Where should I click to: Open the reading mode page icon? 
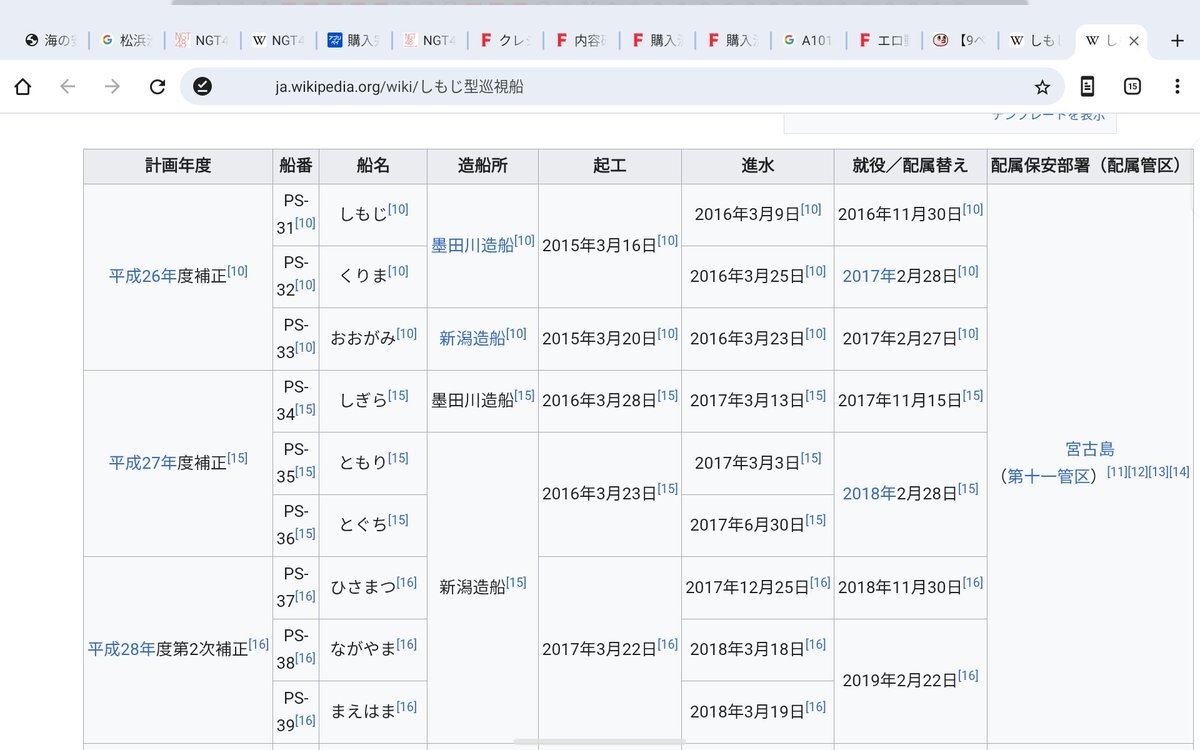click(1087, 87)
